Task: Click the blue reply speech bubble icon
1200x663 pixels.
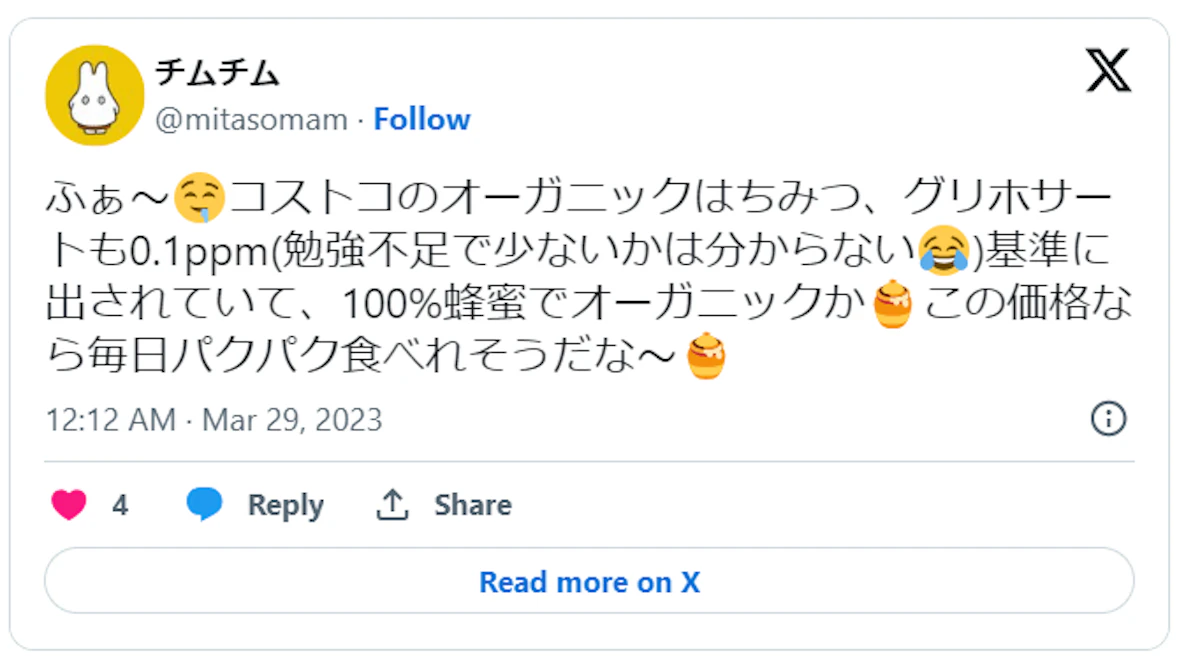Action: 204,505
